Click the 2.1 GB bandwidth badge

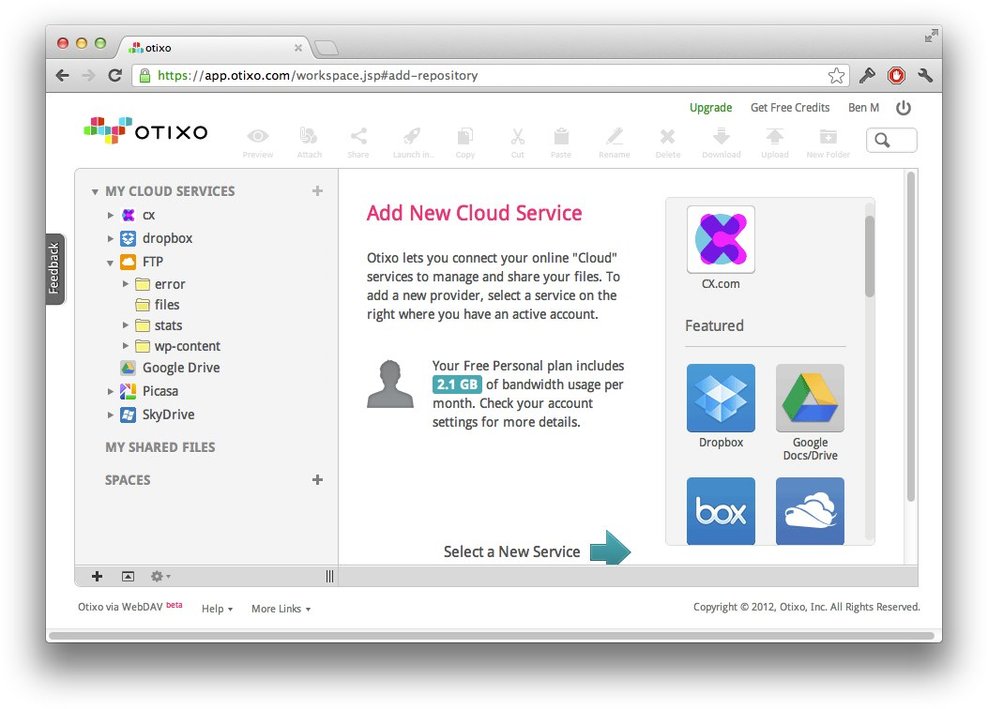click(457, 384)
